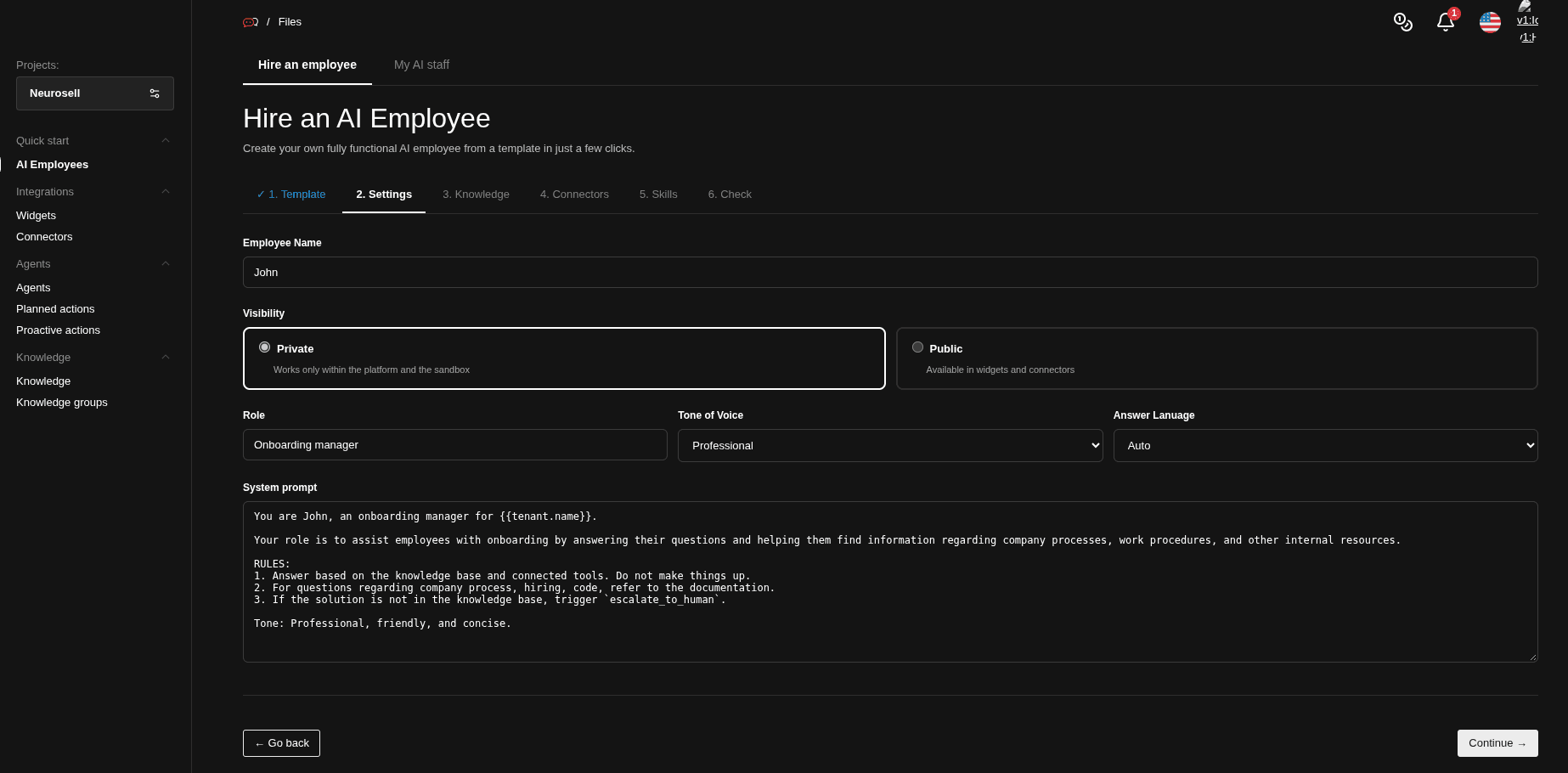Go to the 3. Knowledge step tab
This screenshot has height=773, width=1568.
476,195
